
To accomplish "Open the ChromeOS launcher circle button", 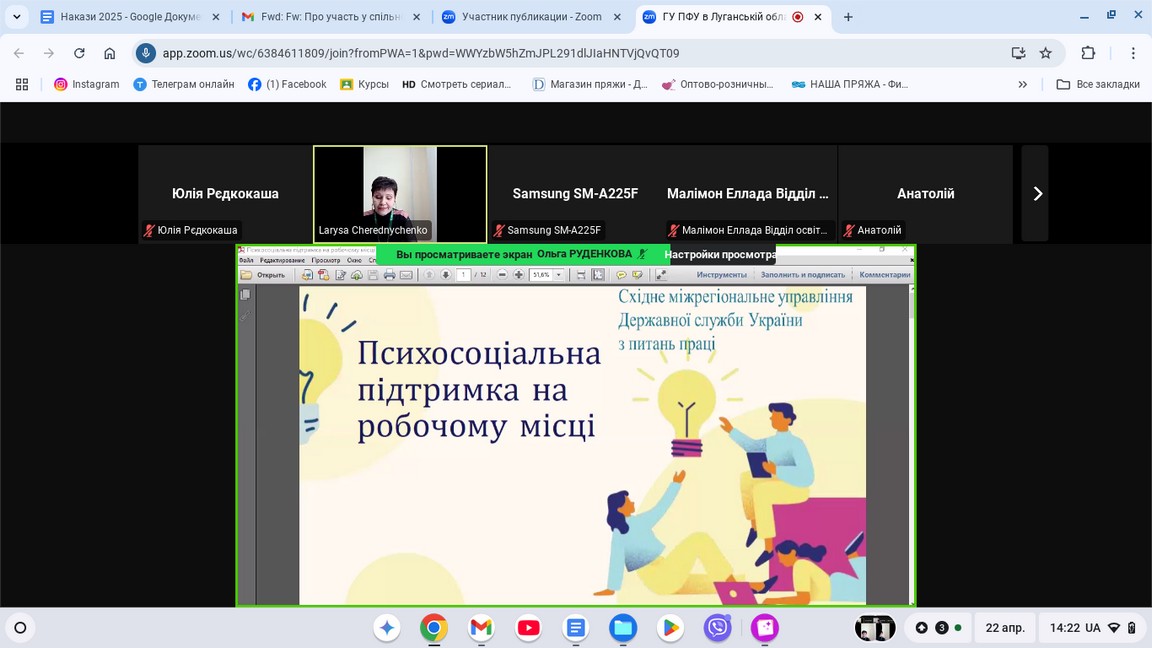I will (x=21, y=628).
